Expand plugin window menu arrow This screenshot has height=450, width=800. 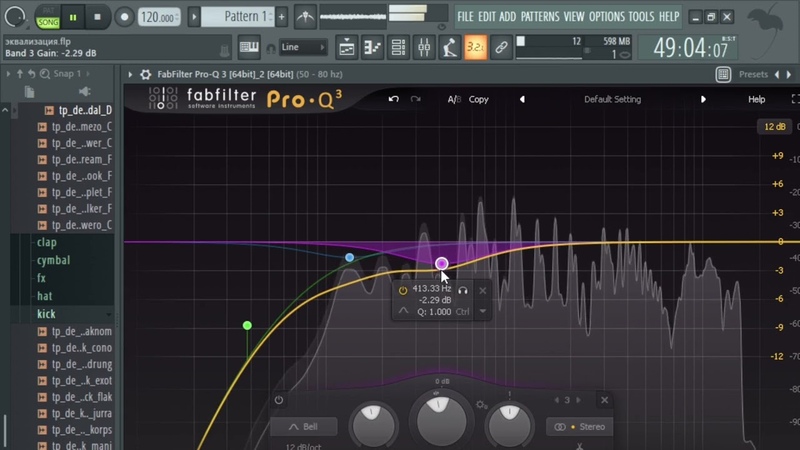pos(130,74)
